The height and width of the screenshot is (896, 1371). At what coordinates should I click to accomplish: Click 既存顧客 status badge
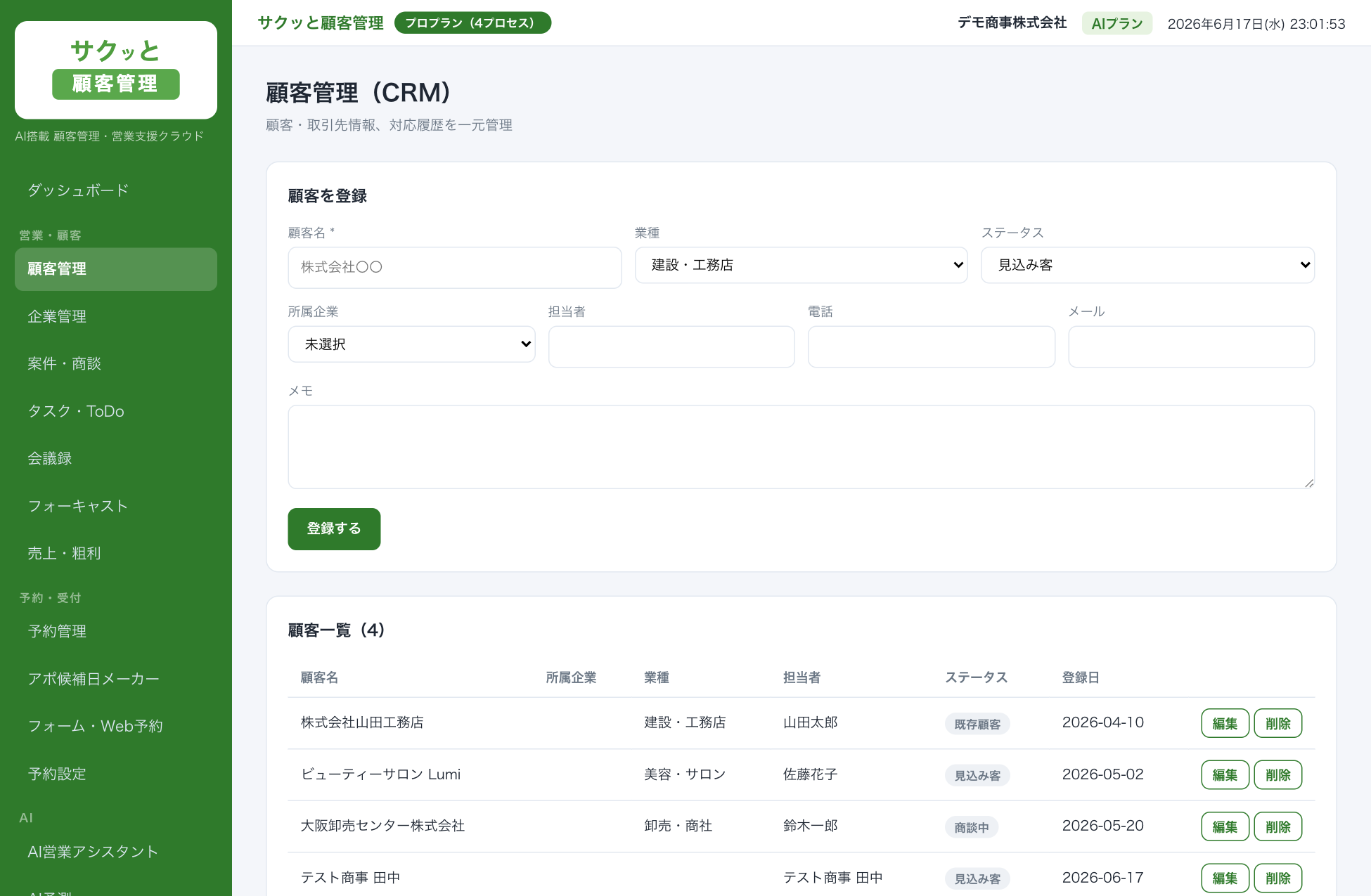coord(977,724)
